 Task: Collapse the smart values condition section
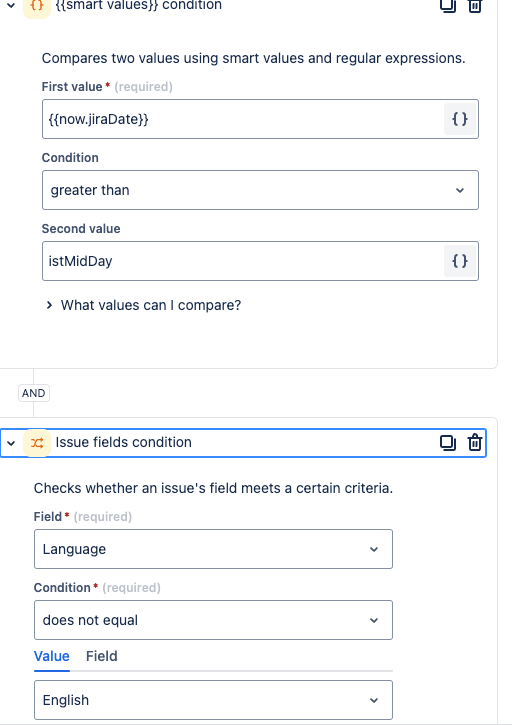coord(11,6)
